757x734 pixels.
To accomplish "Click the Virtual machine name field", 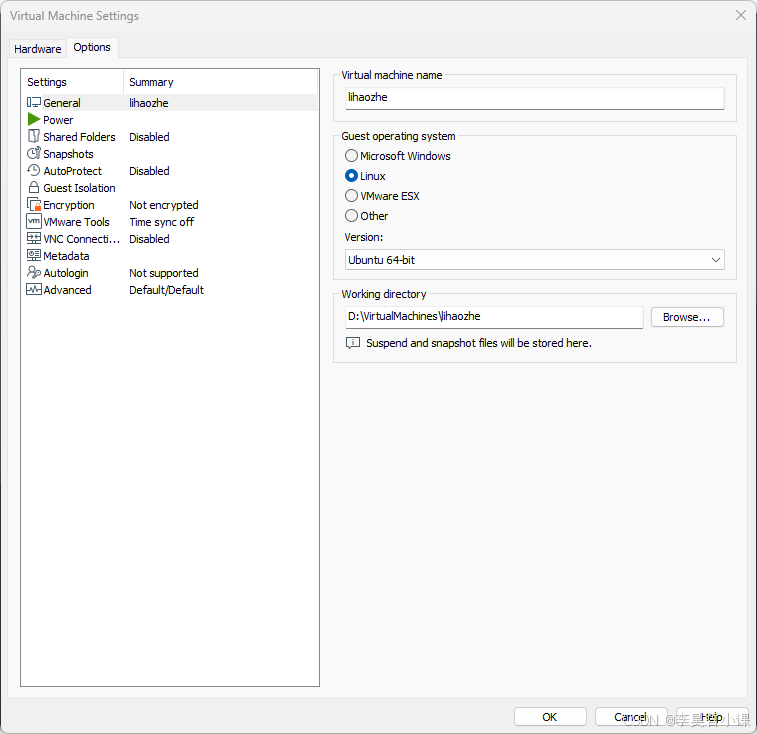I will point(534,98).
